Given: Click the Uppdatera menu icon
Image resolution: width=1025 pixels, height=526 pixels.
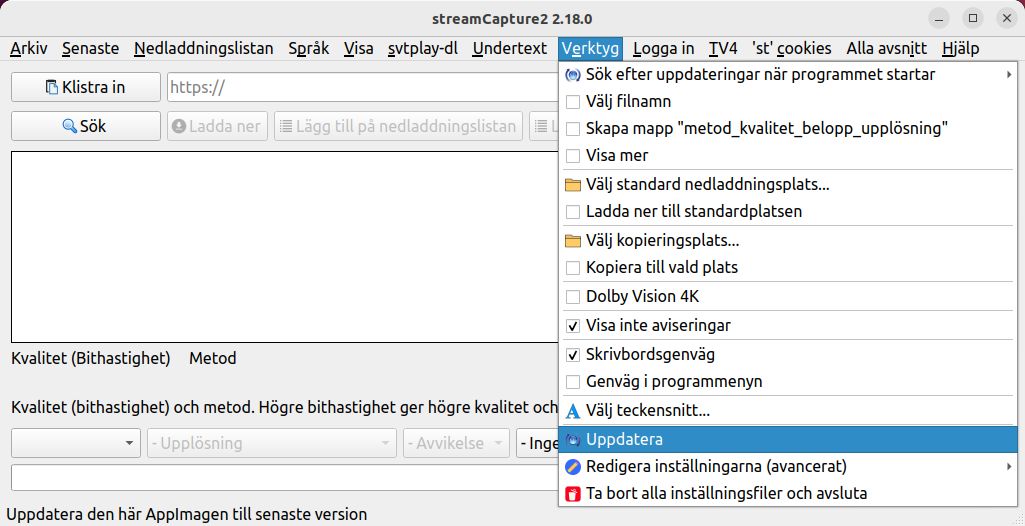Looking at the screenshot, I should tap(573, 440).
